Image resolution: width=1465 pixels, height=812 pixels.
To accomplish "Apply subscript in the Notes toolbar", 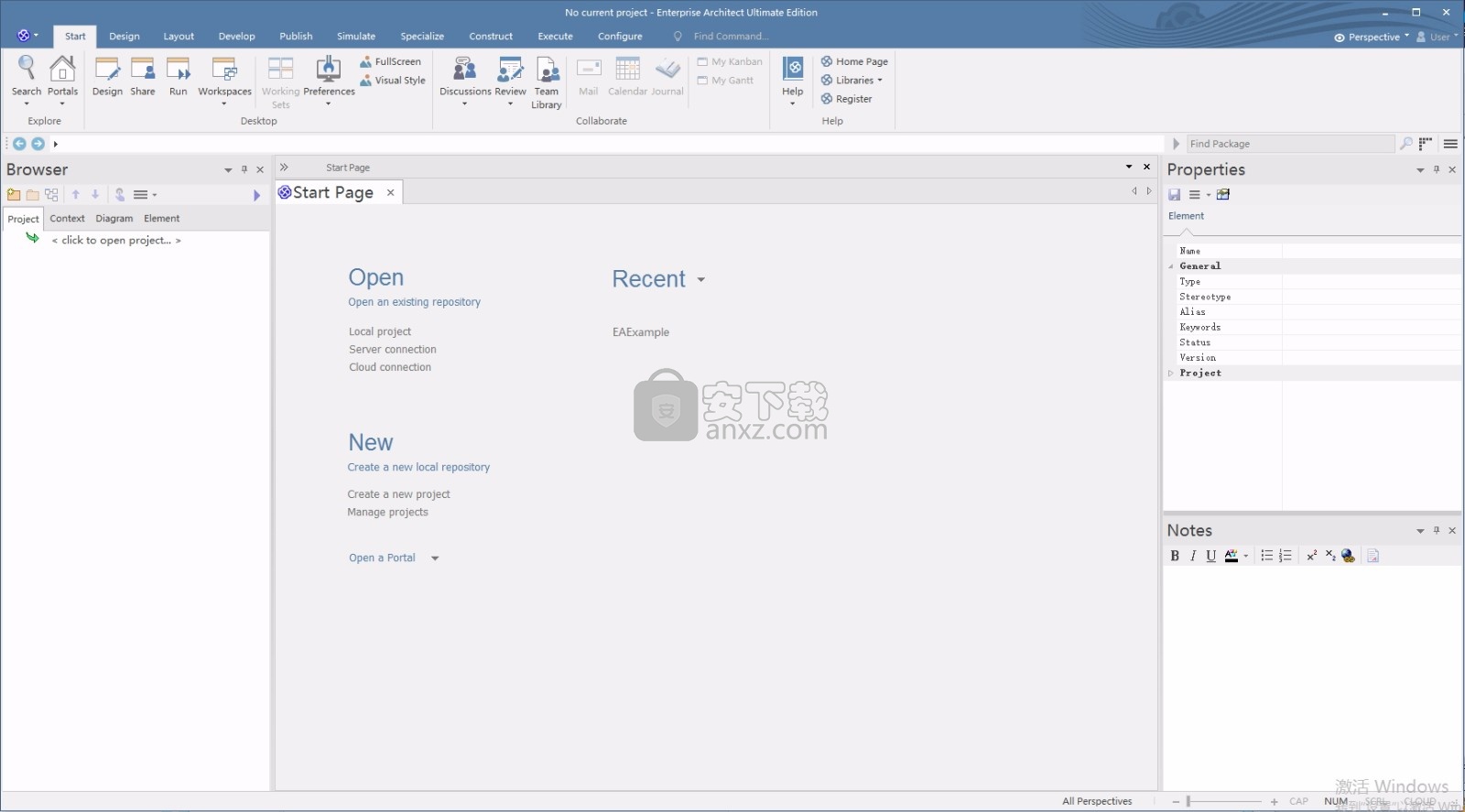I will point(1329,556).
